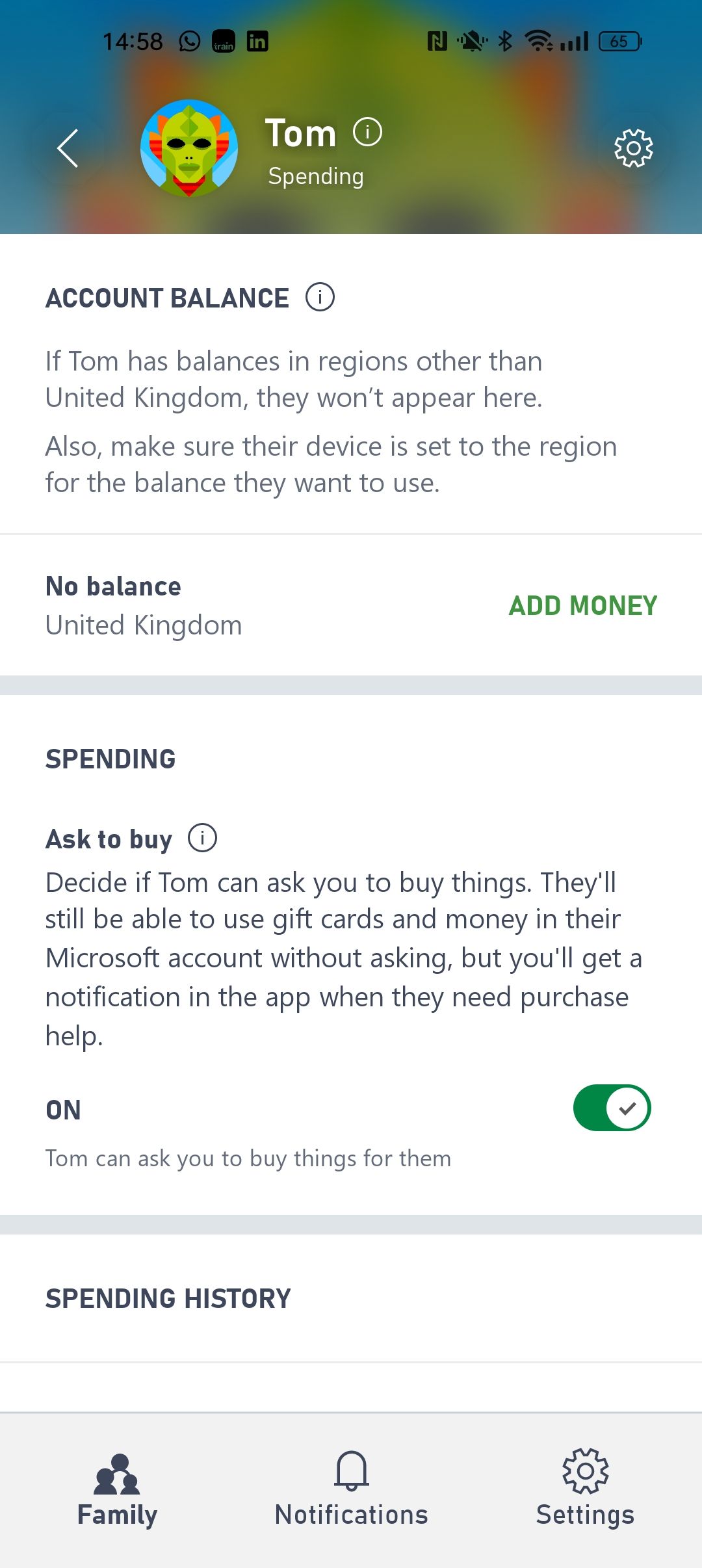This screenshot has width=702, height=1568.
Task: Tap Tom's profile avatar picture
Action: point(189,148)
